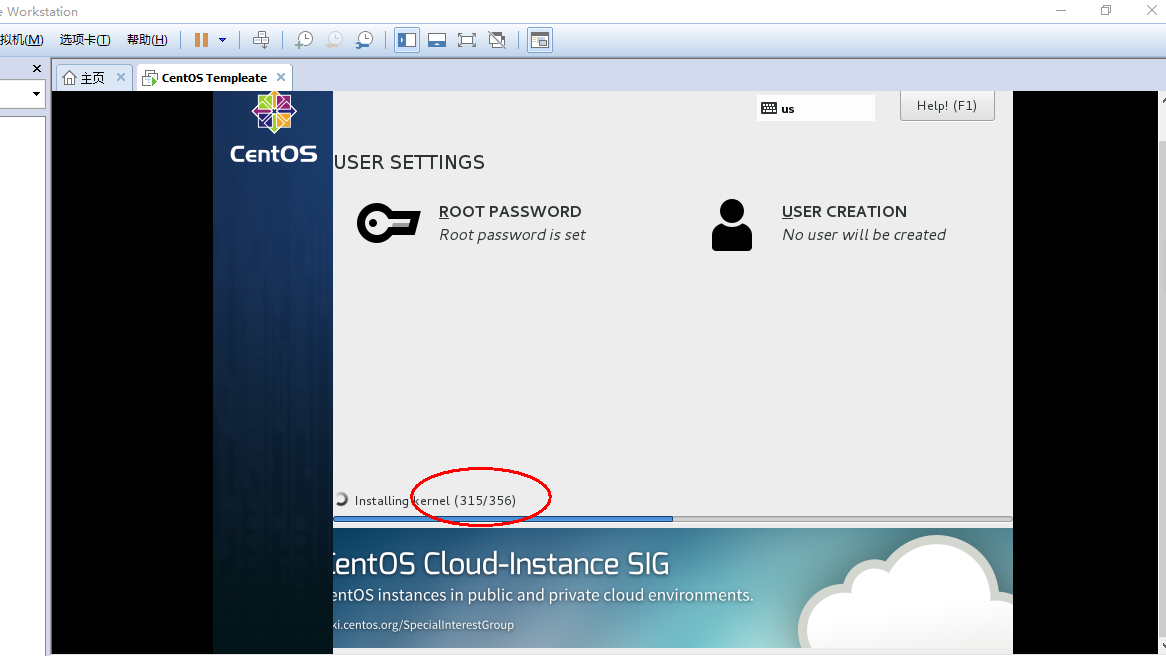Close the CentOS Templeate tab

280,77
